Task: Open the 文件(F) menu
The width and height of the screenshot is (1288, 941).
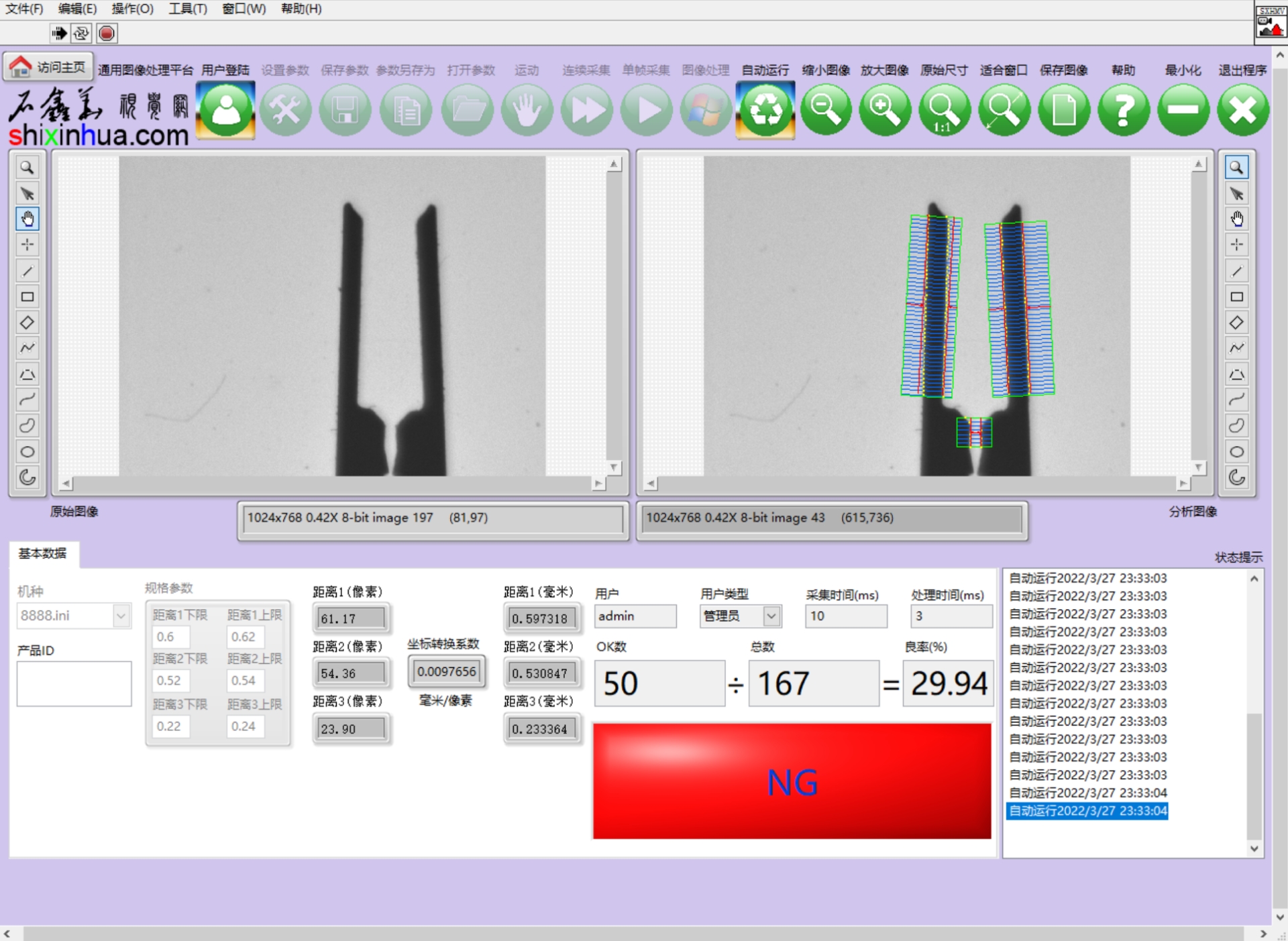Action: click(24, 9)
